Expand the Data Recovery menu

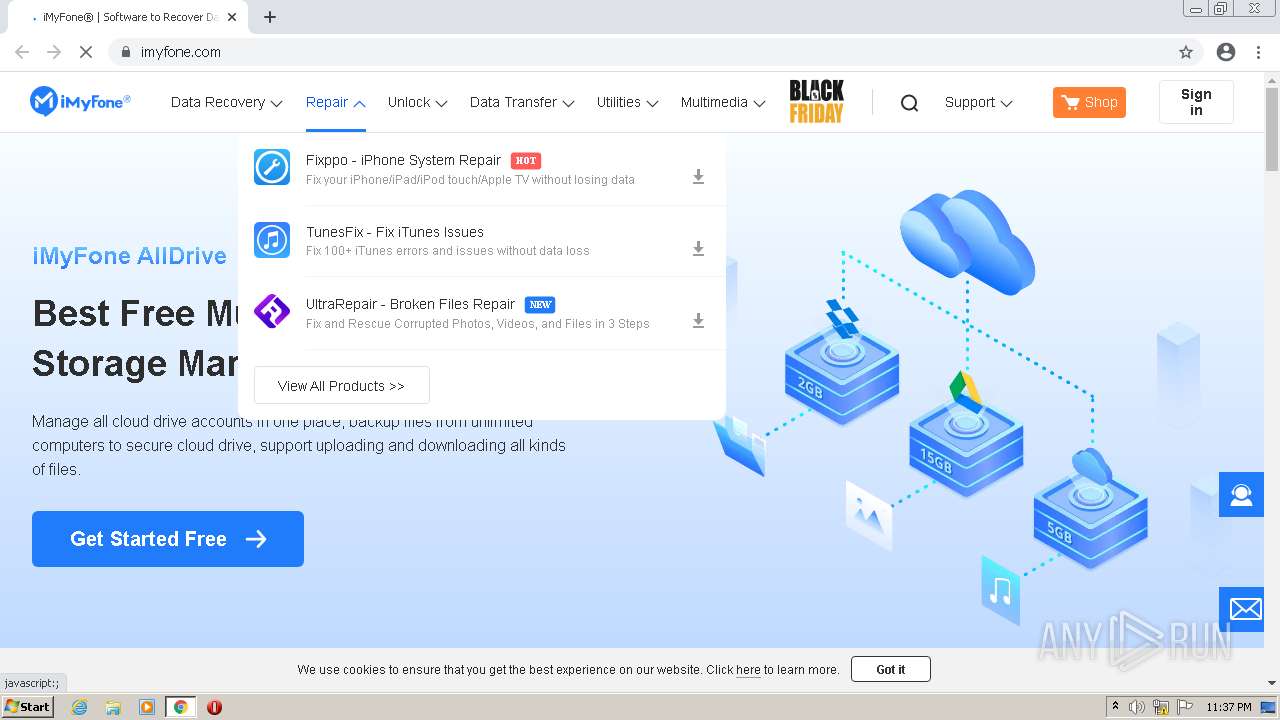pyautogui.click(x=227, y=102)
